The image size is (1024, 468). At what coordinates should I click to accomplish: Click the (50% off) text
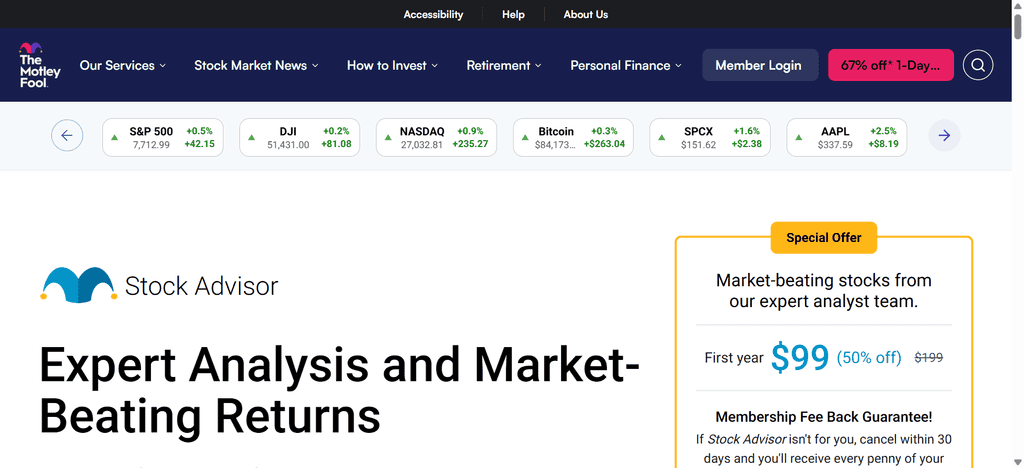tap(869, 358)
